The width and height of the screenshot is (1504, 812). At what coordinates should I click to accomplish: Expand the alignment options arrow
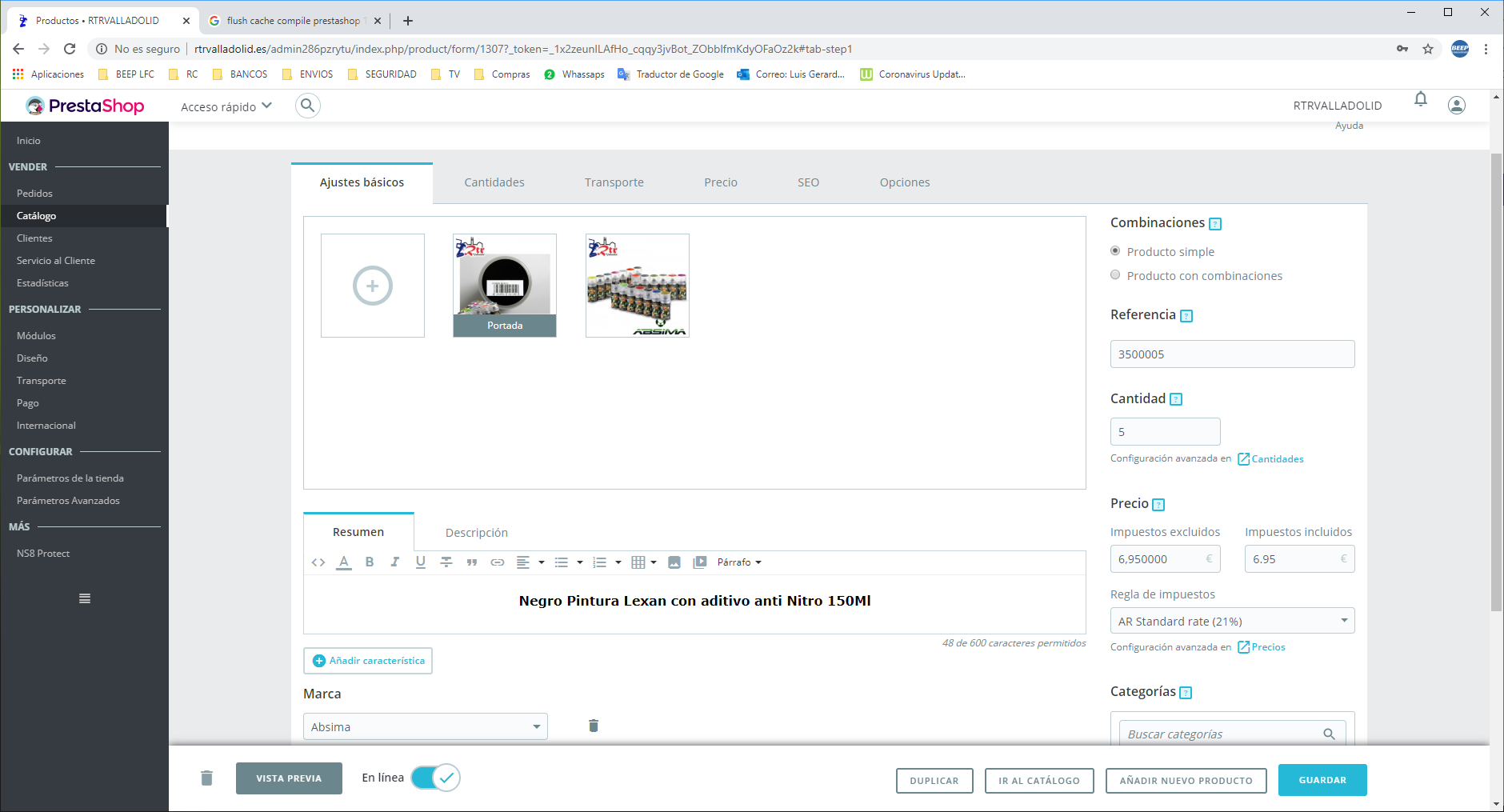[542, 562]
